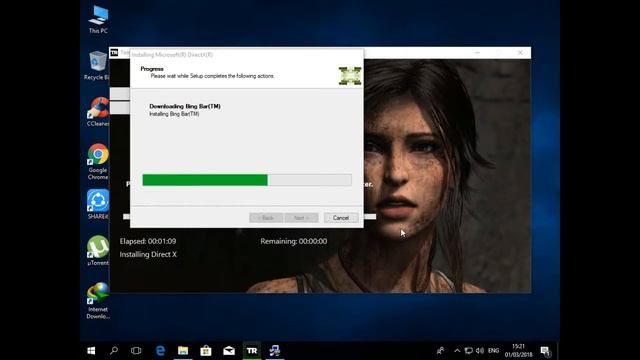The image size is (640, 360).
Task: Switch the ENG input language indicator
Action: click(x=493, y=351)
